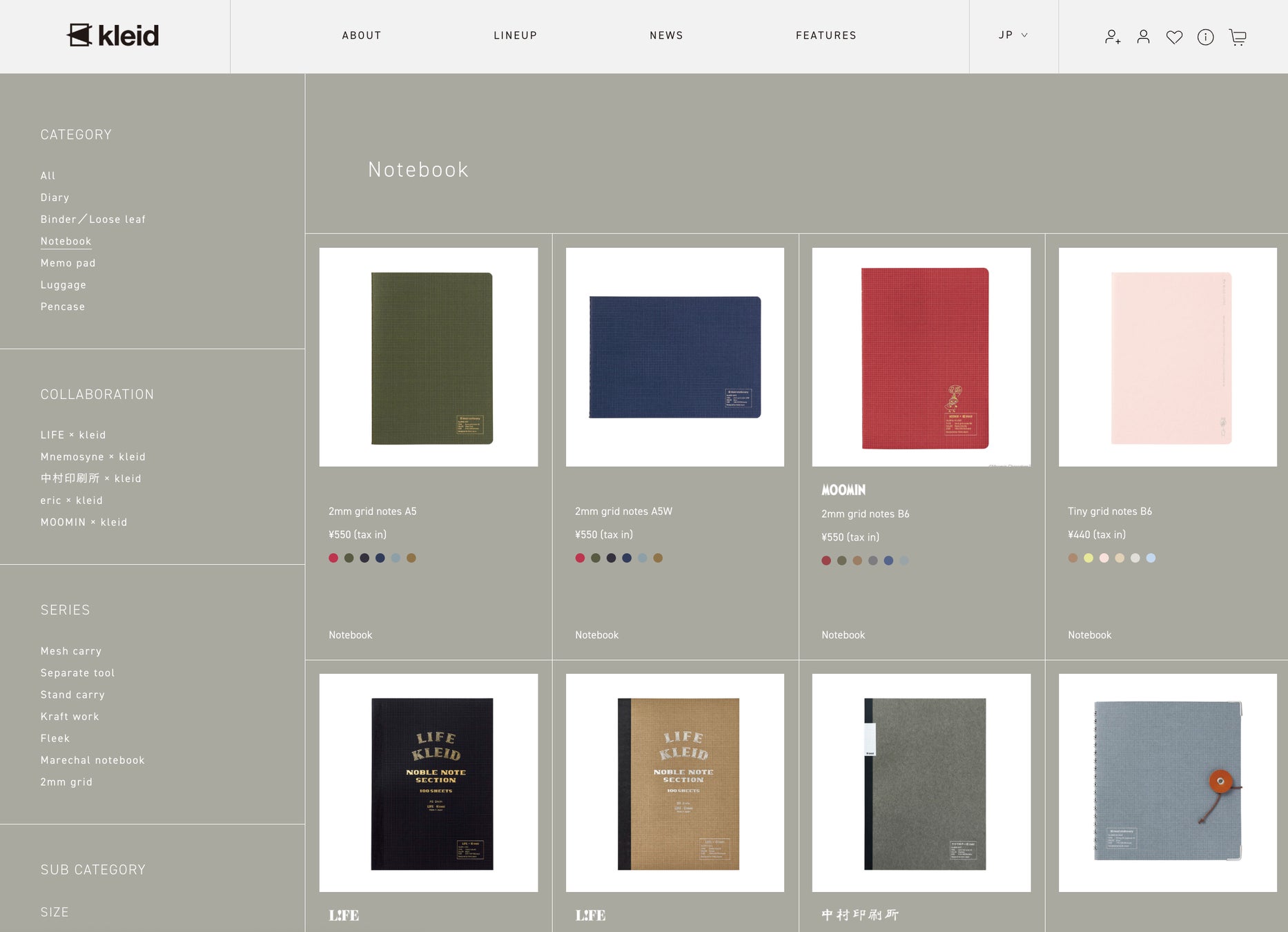Viewport: 1288px width, 932px height.
Task: Click the Notebook tag under 2mm grid notes A5W
Action: coord(597,635)
